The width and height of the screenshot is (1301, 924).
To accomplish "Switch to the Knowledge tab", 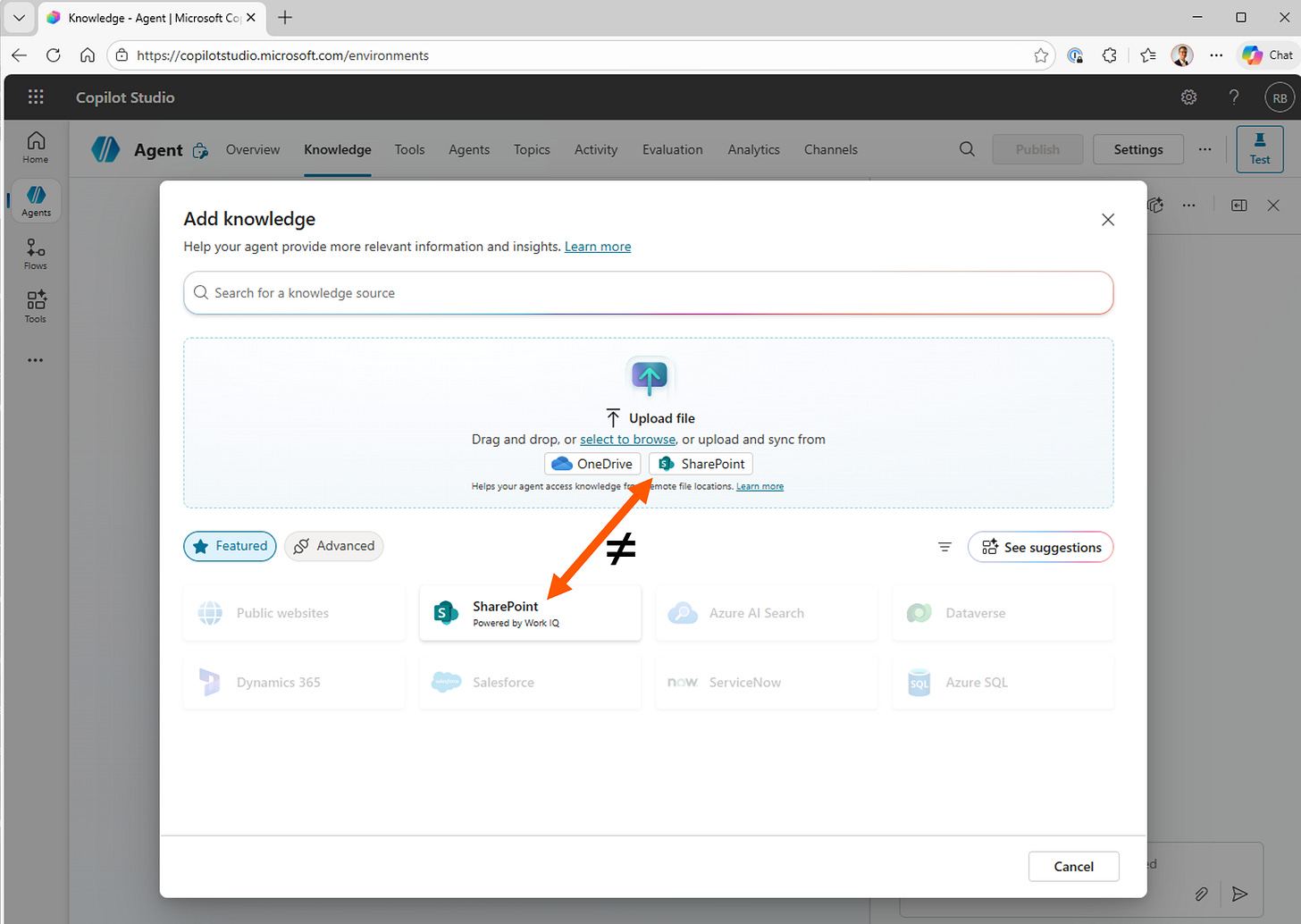I will (x=338, y=149).
